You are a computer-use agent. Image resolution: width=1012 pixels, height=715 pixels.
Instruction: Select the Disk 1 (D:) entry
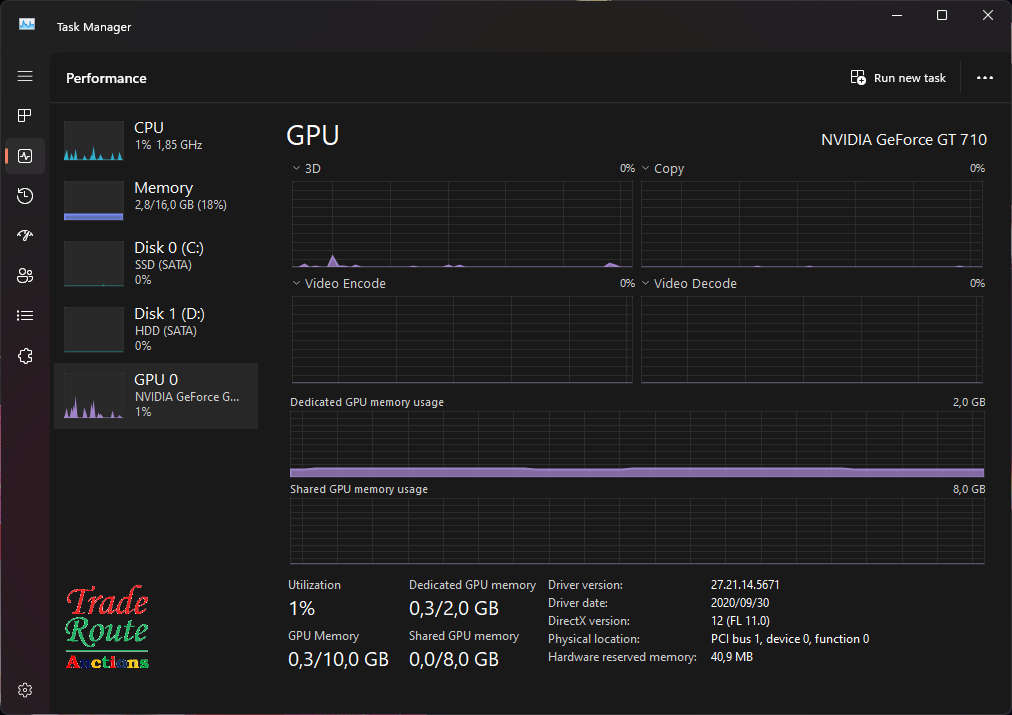tap(155, 330)
